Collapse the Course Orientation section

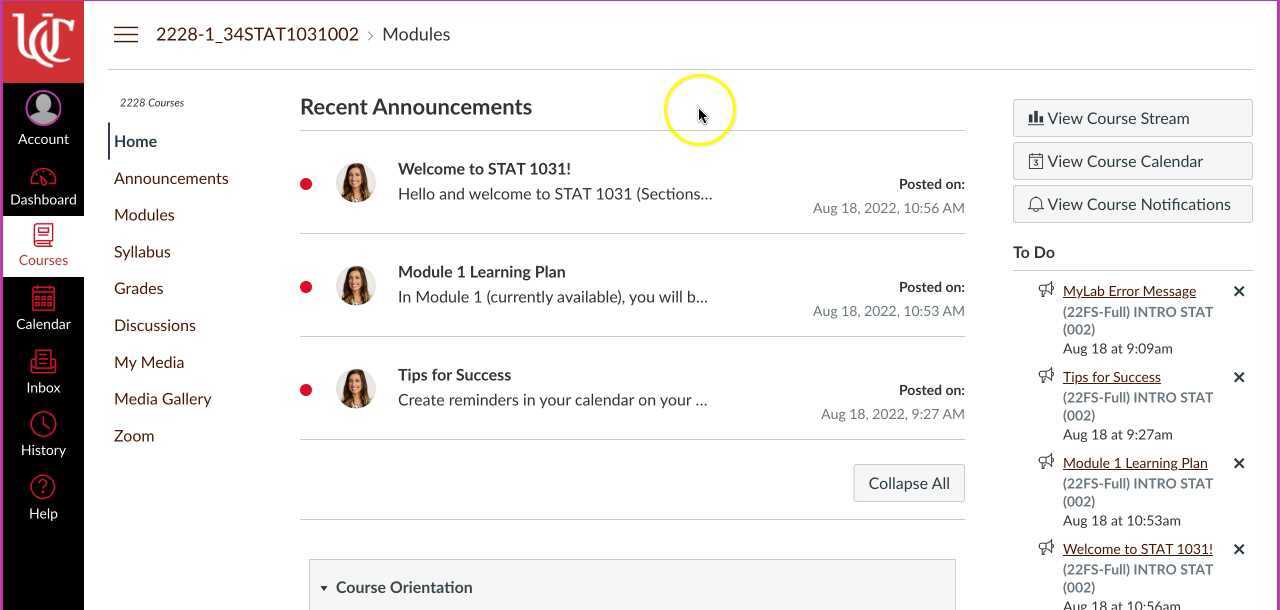point(324,588)
